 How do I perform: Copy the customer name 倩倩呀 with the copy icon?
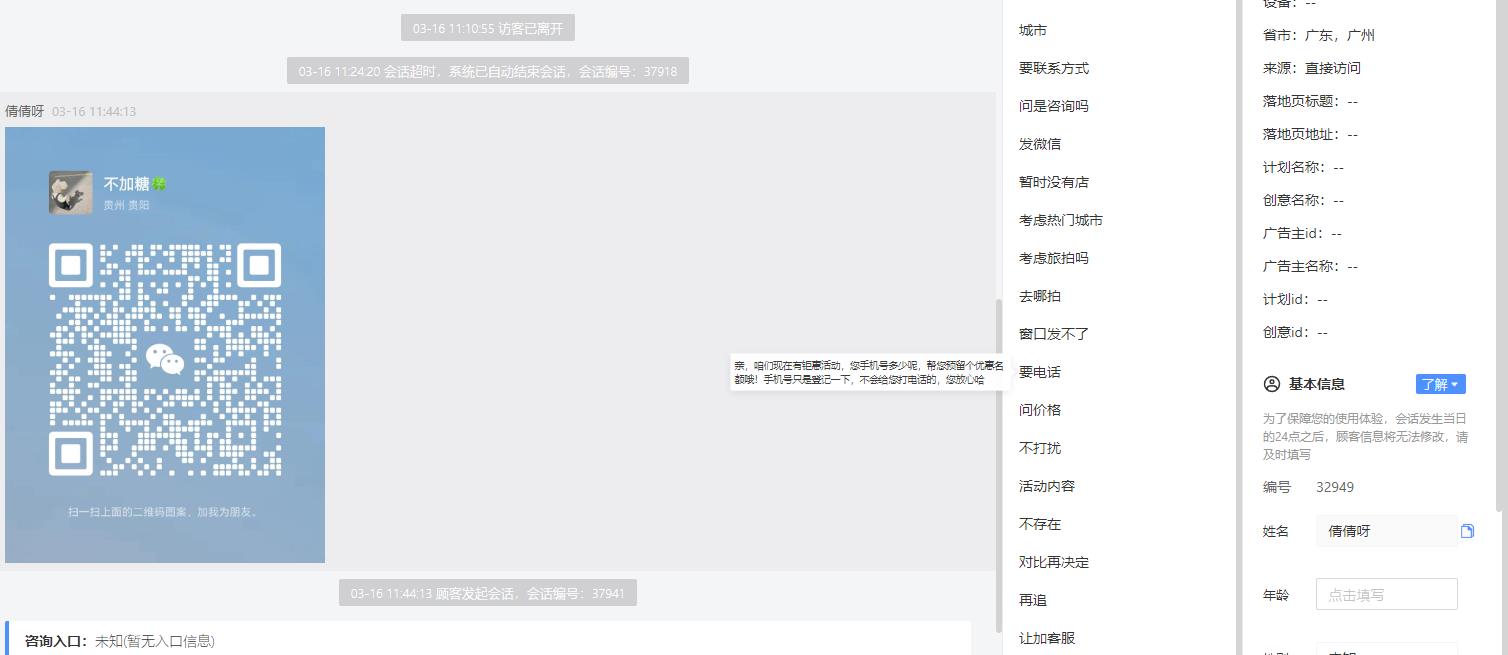pyautogui.click(x=1467, y=531)
